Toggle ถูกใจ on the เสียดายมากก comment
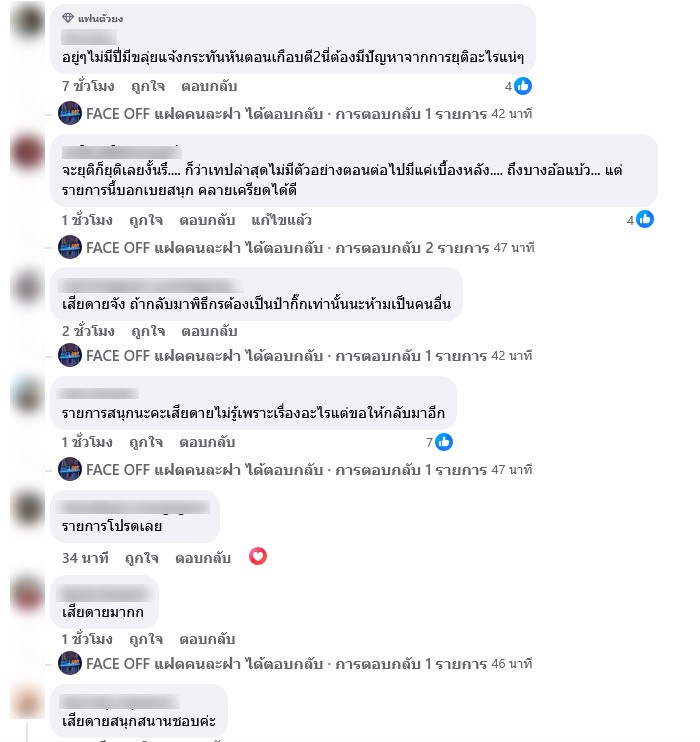 (x=146, y=639)
